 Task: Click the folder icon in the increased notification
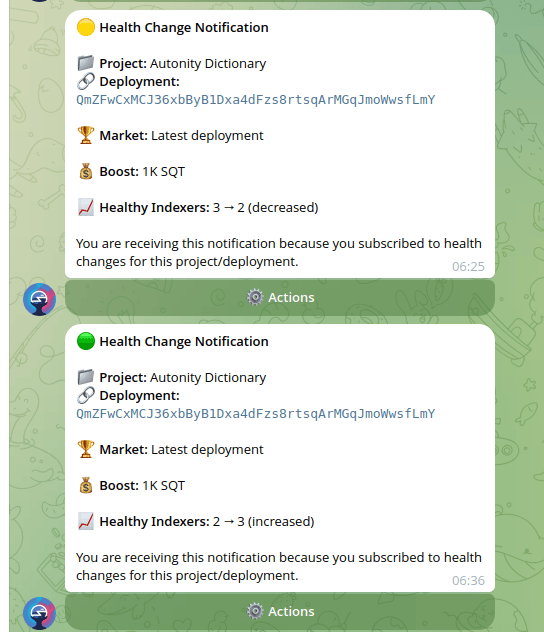click(85, 377)
